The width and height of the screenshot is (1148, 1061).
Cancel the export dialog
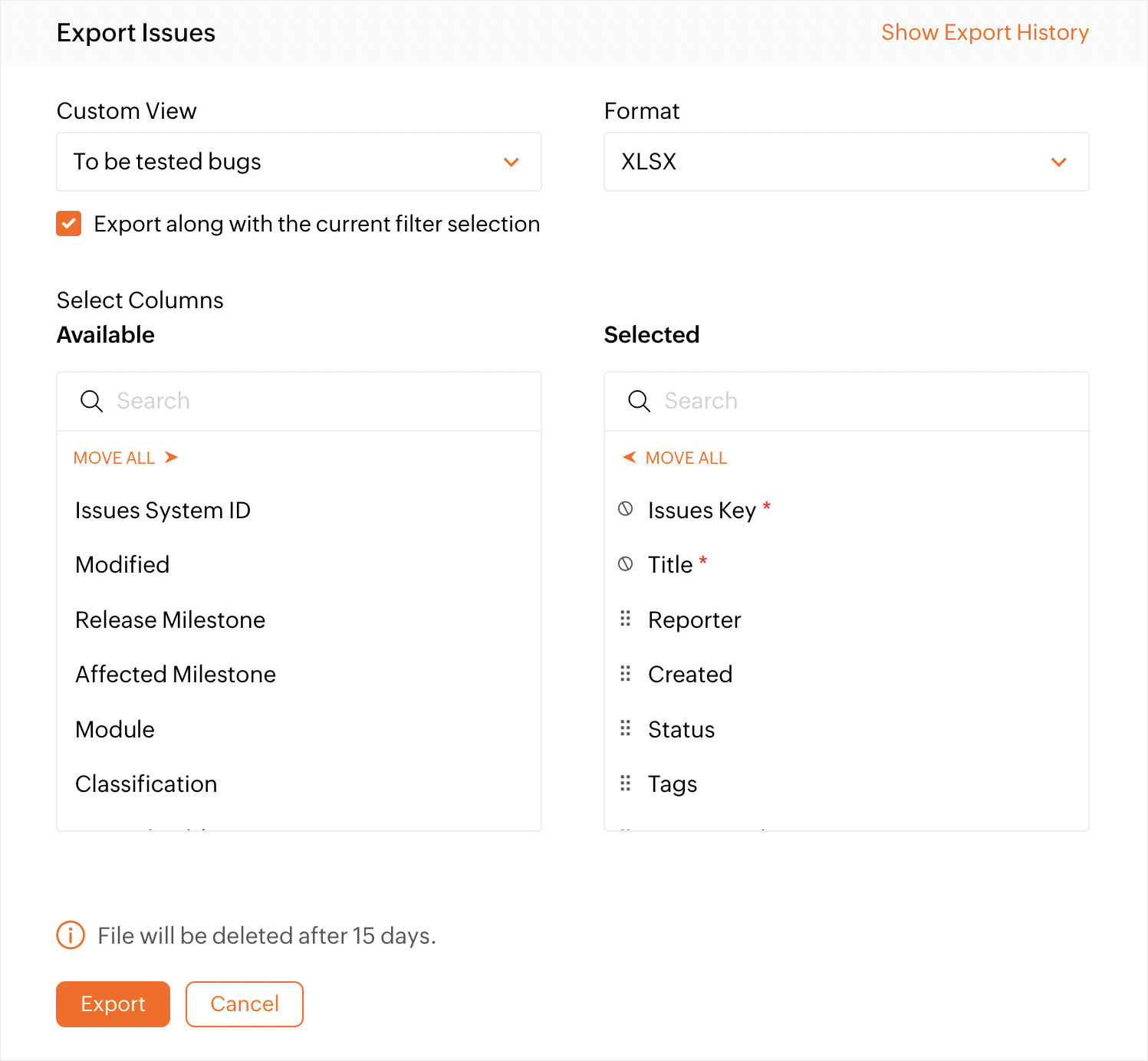click(x=245, y=1004)
